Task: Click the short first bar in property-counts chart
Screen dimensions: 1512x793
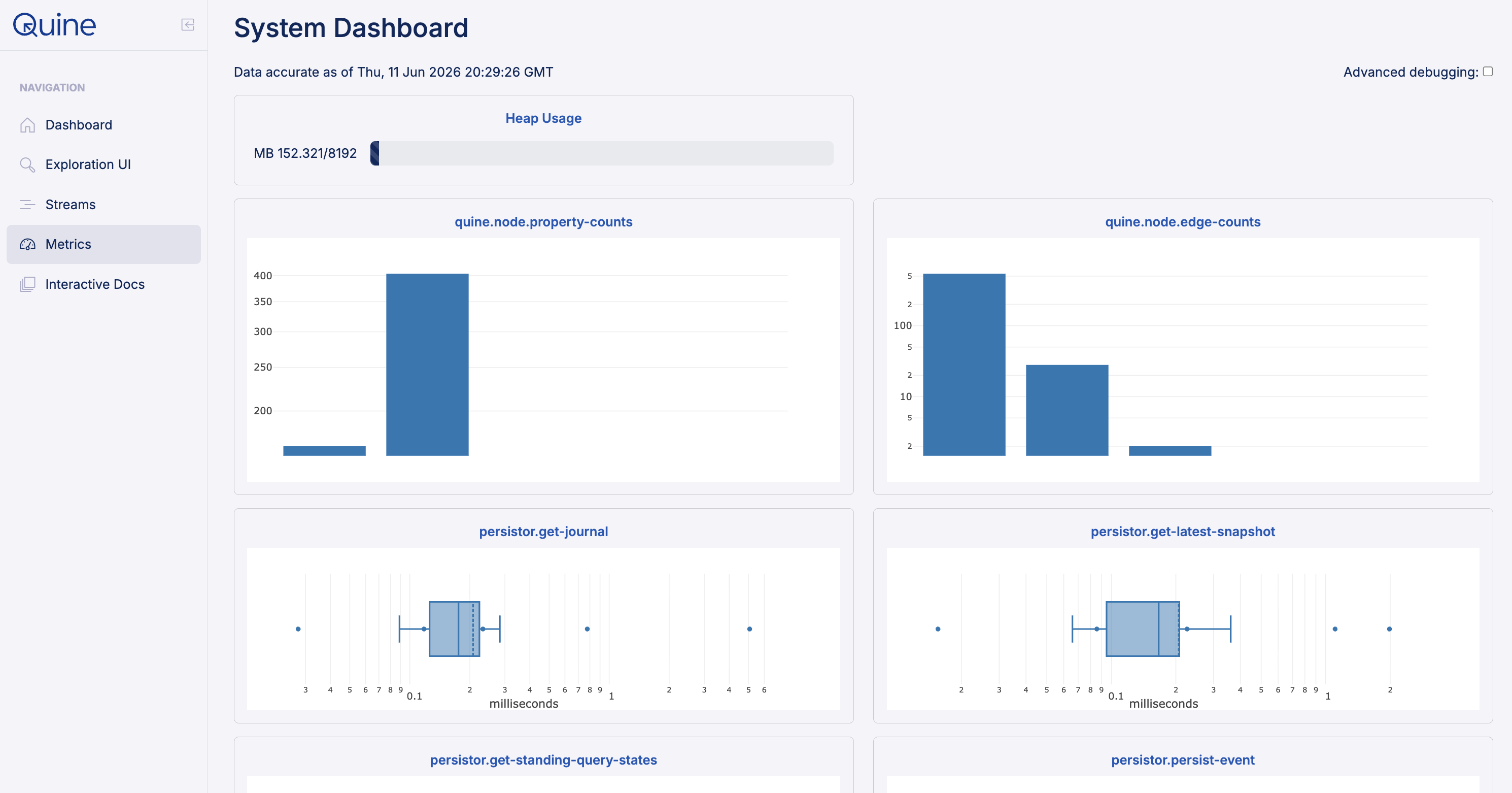Action: click(x=325, y=451)
